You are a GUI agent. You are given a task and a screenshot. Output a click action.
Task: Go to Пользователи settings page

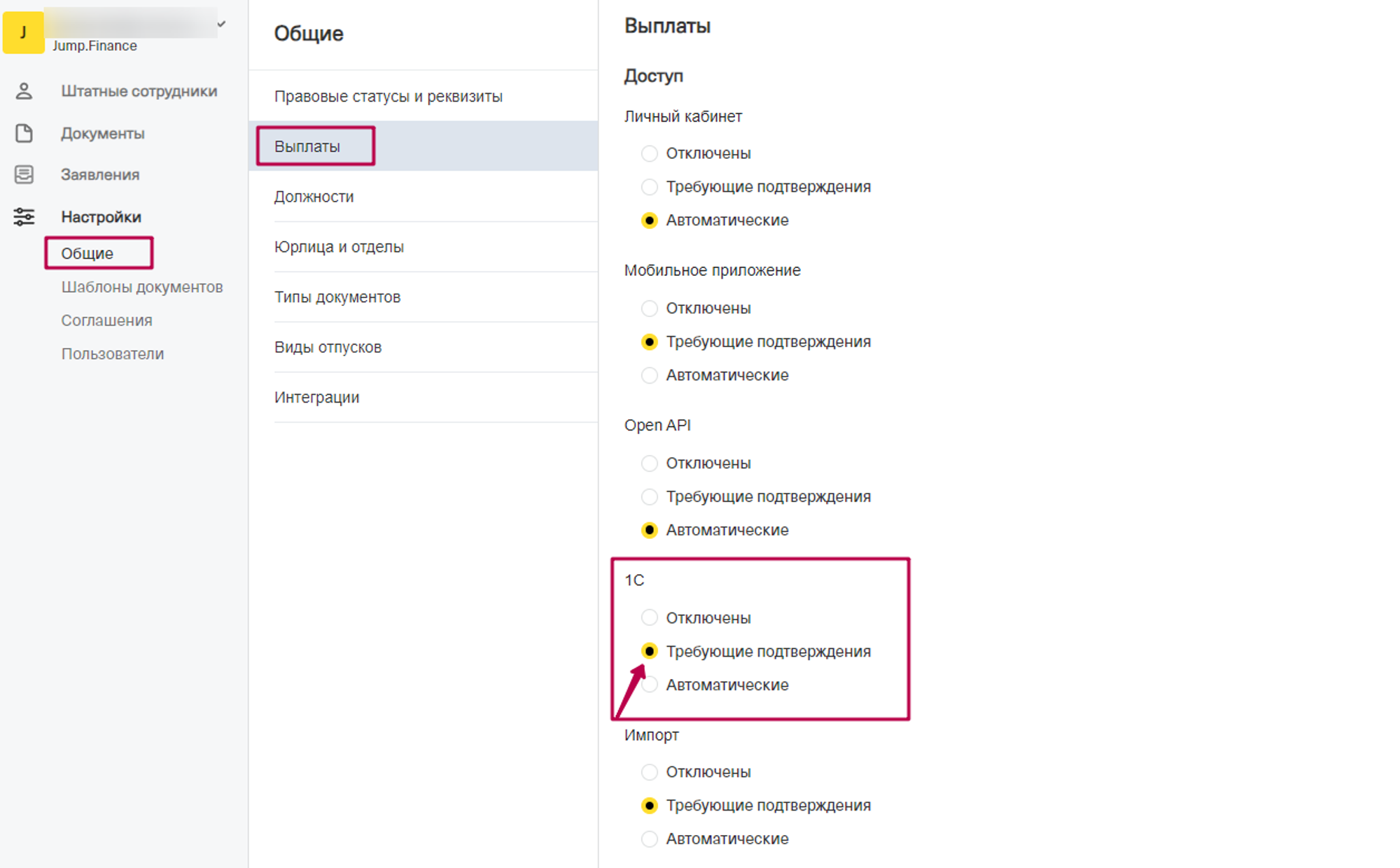112,354
